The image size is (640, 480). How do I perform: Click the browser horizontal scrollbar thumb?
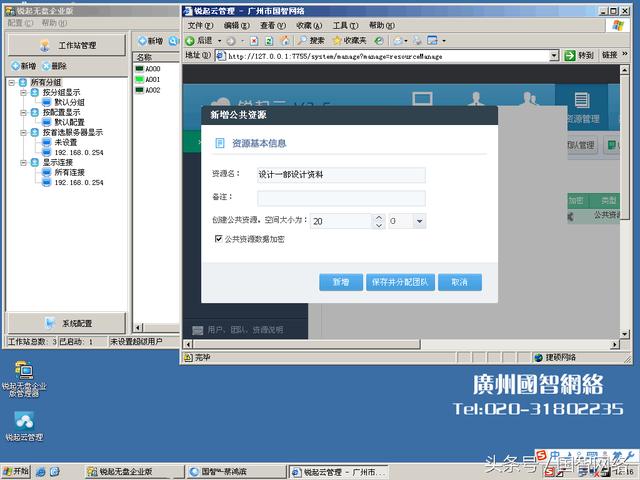(x=306, y=344)
